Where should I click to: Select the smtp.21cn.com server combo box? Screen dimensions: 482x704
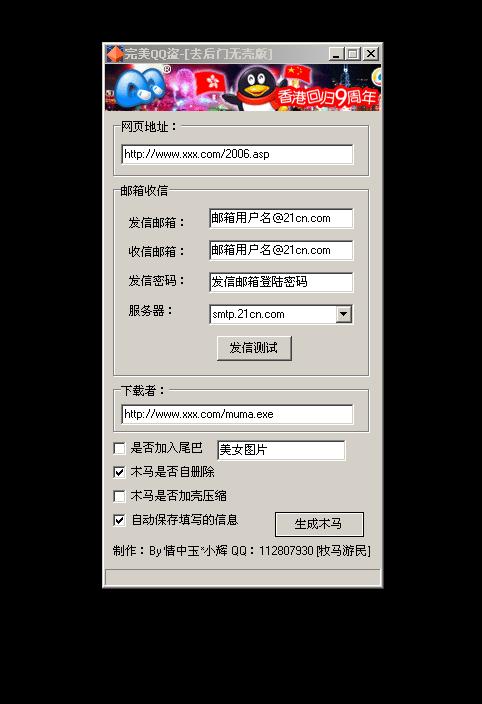281,314
